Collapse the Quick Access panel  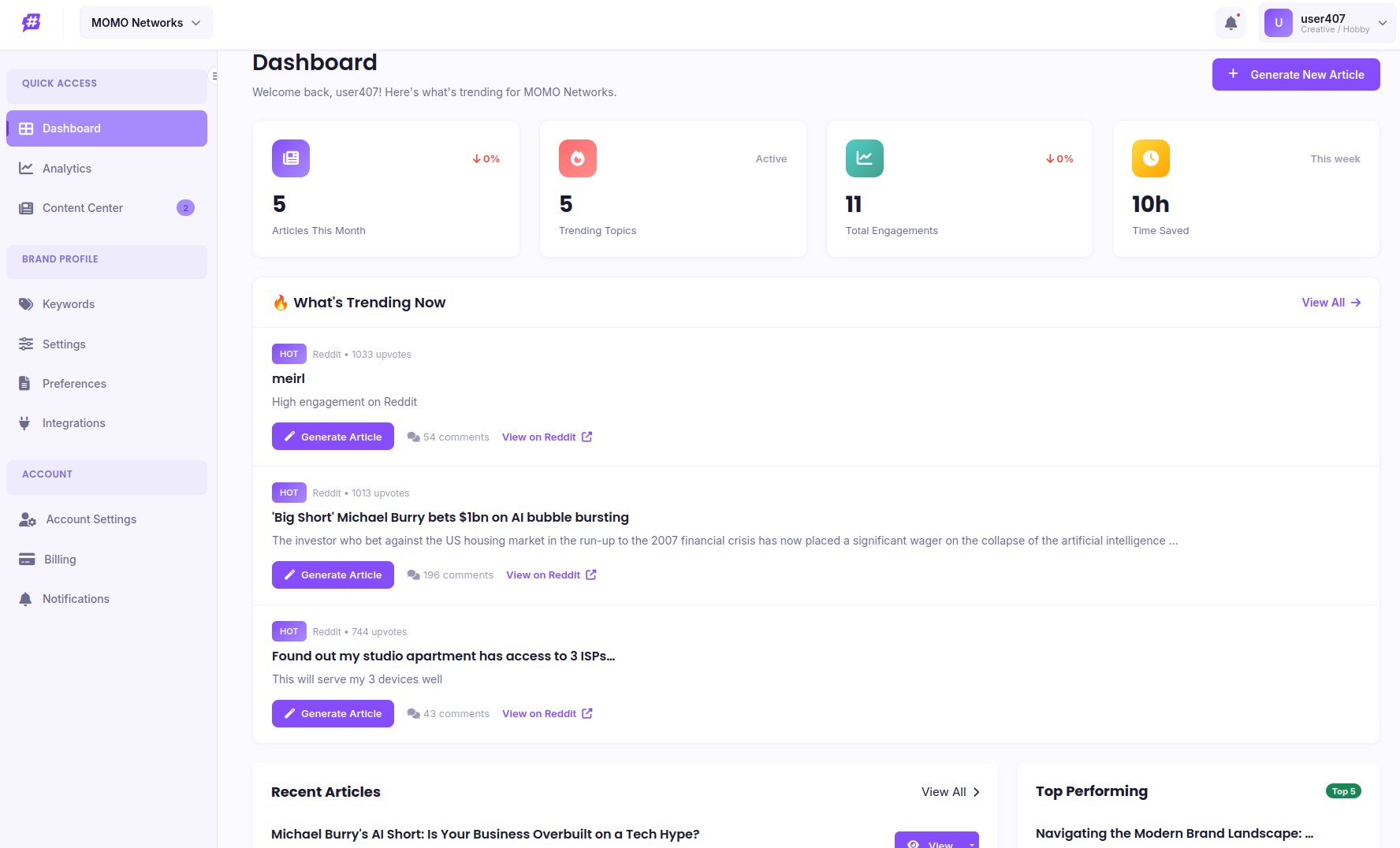(215, 76)
